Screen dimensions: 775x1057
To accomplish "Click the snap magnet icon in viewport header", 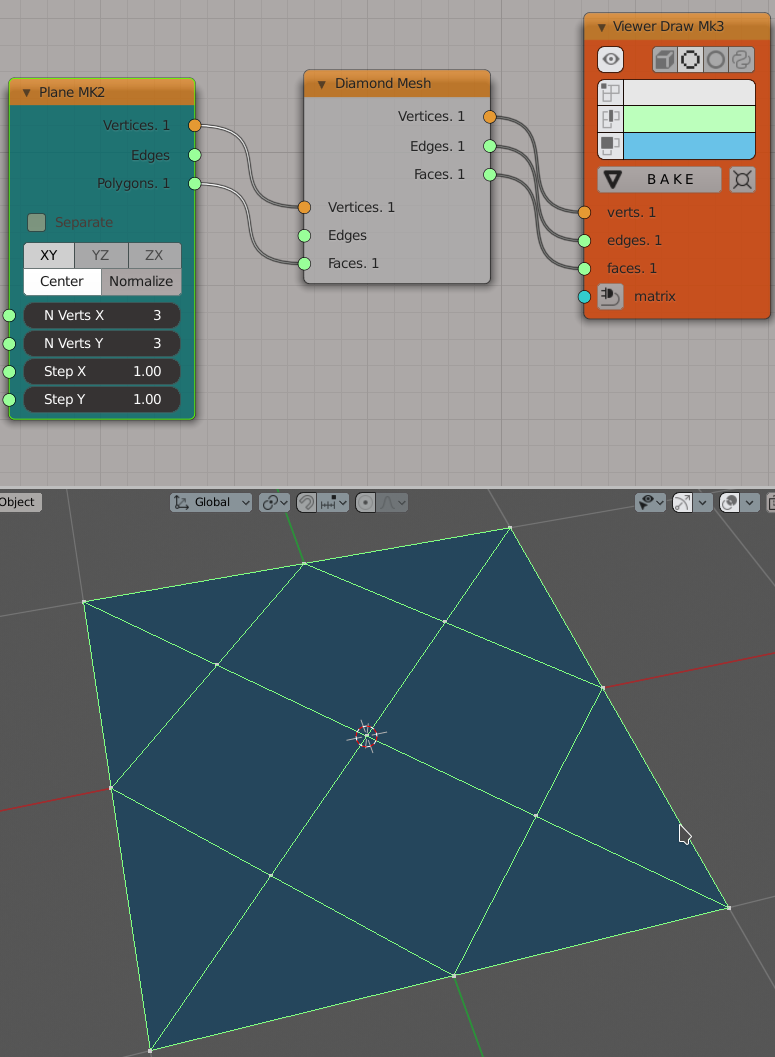I will coord(308,503).
